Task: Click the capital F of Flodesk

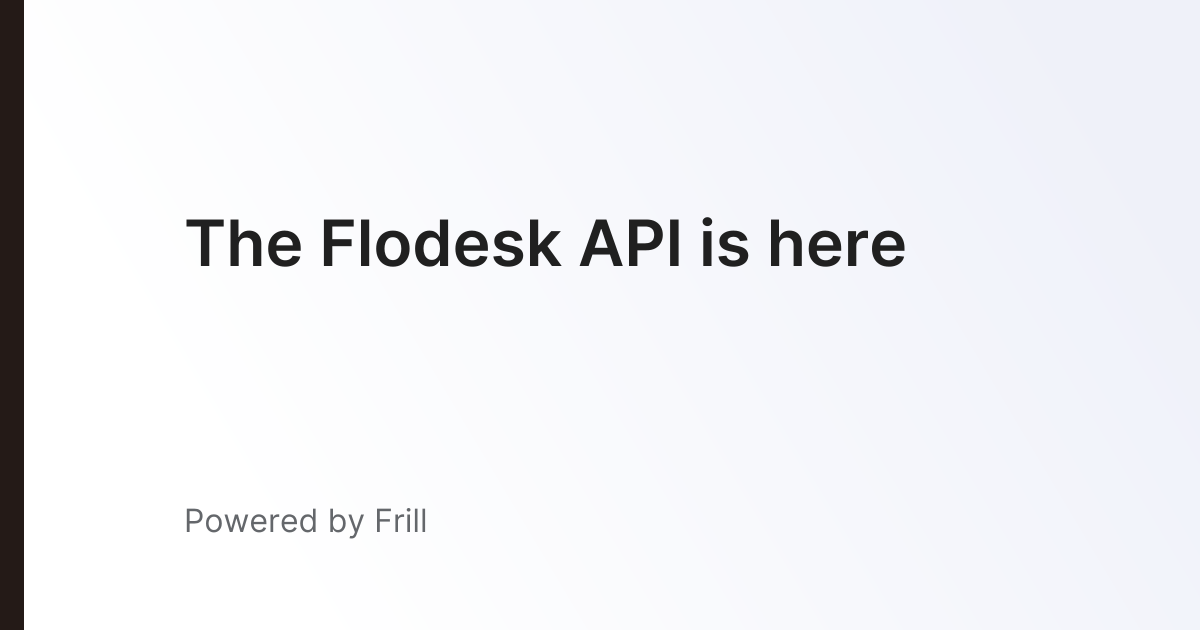Action: pyautogui.click(x=338, y=244)
